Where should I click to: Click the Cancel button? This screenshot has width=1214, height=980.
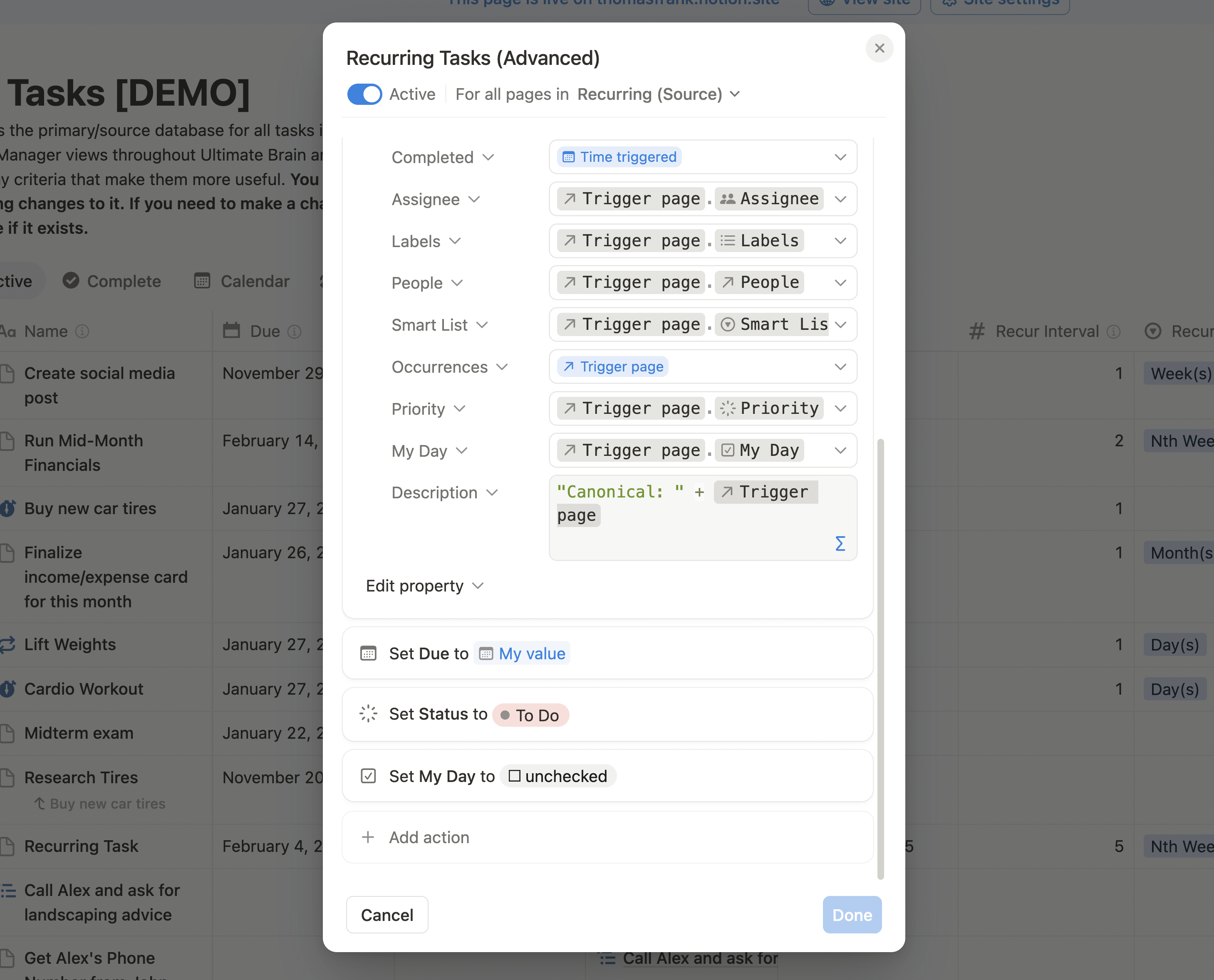tap(387, 915)
